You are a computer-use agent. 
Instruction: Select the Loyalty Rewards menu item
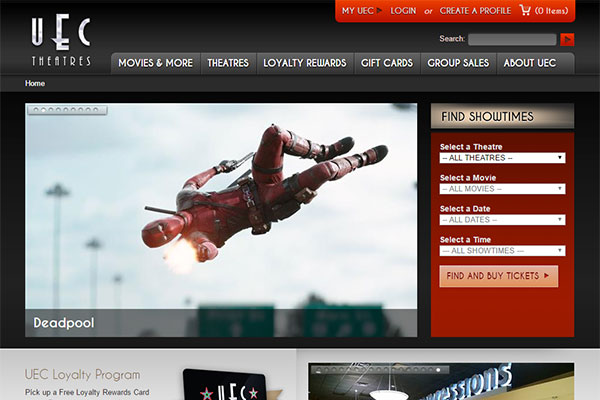click(x=304, y=63)
